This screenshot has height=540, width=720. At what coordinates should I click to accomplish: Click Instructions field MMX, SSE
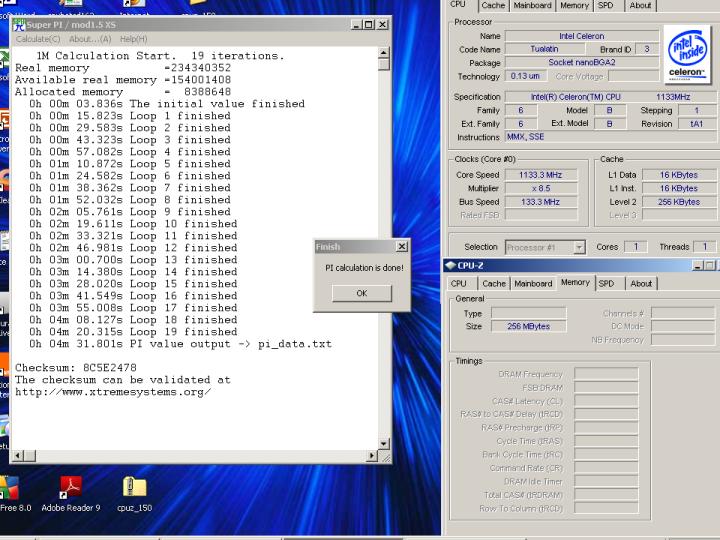[612, 137]
